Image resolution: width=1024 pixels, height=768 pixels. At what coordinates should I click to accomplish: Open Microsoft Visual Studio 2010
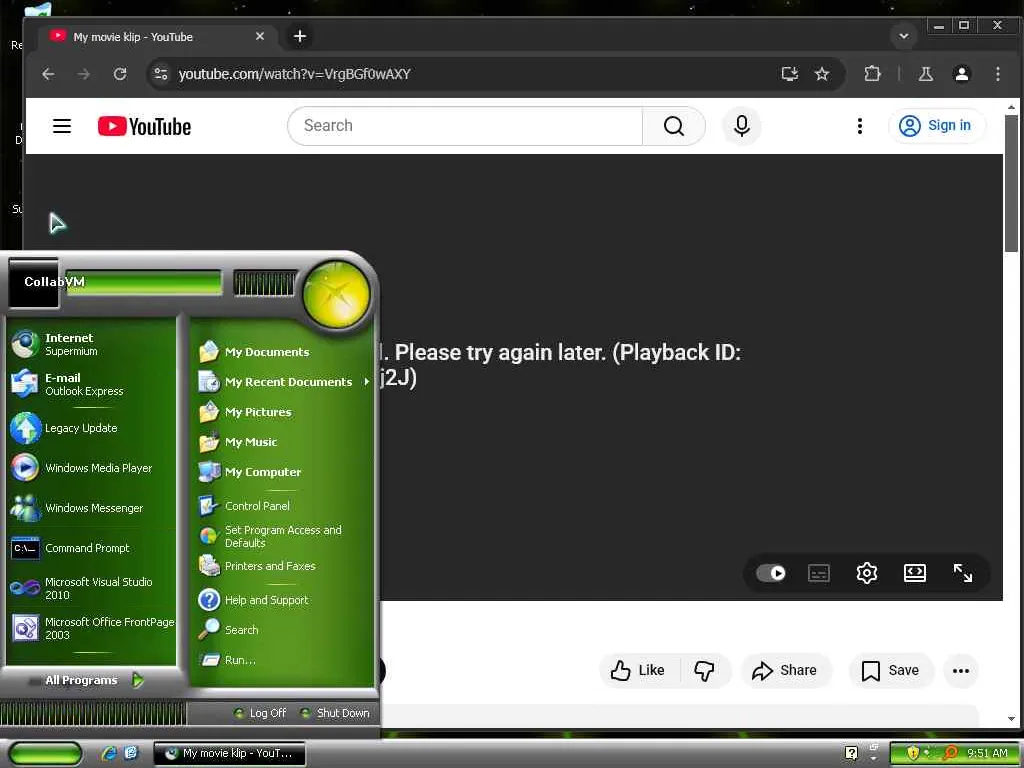point(91,588)
